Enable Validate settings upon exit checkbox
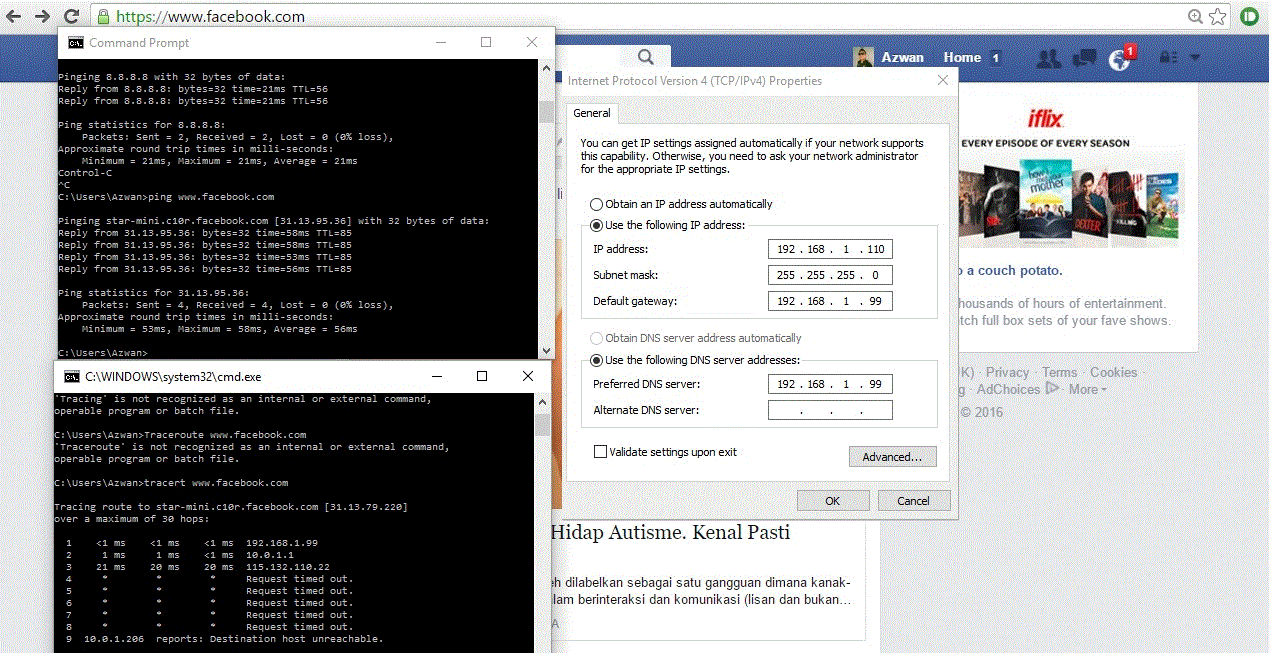This screenshot has width=1269, height=653. coord(600,452)
